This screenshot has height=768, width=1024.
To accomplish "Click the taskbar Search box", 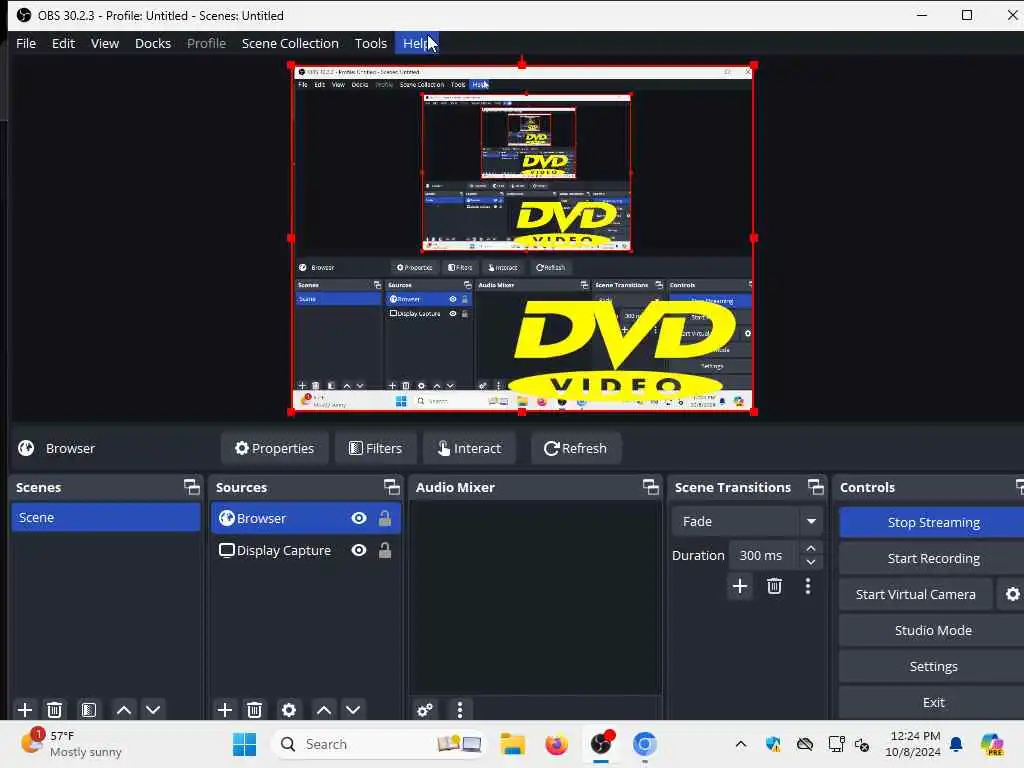I will point(379,744).
